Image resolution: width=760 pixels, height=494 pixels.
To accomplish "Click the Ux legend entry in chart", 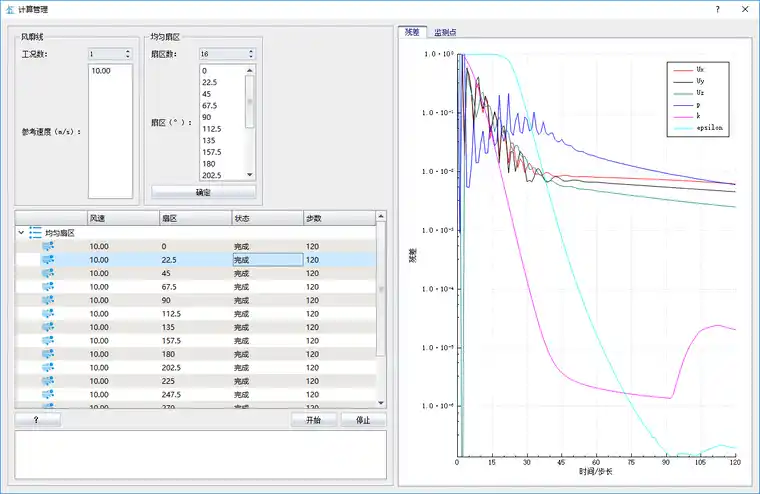I will (689, 70).
